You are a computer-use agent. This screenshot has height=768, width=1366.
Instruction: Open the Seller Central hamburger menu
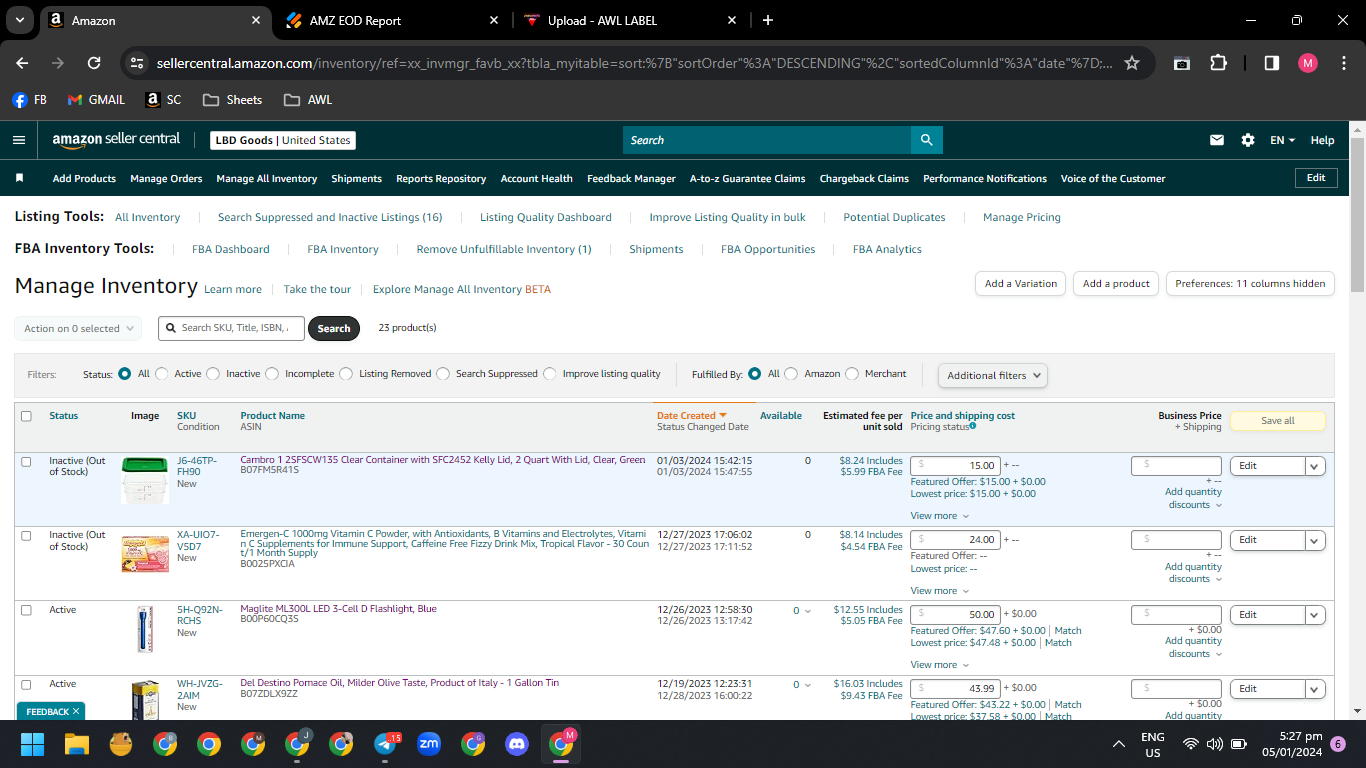[18, 140]
